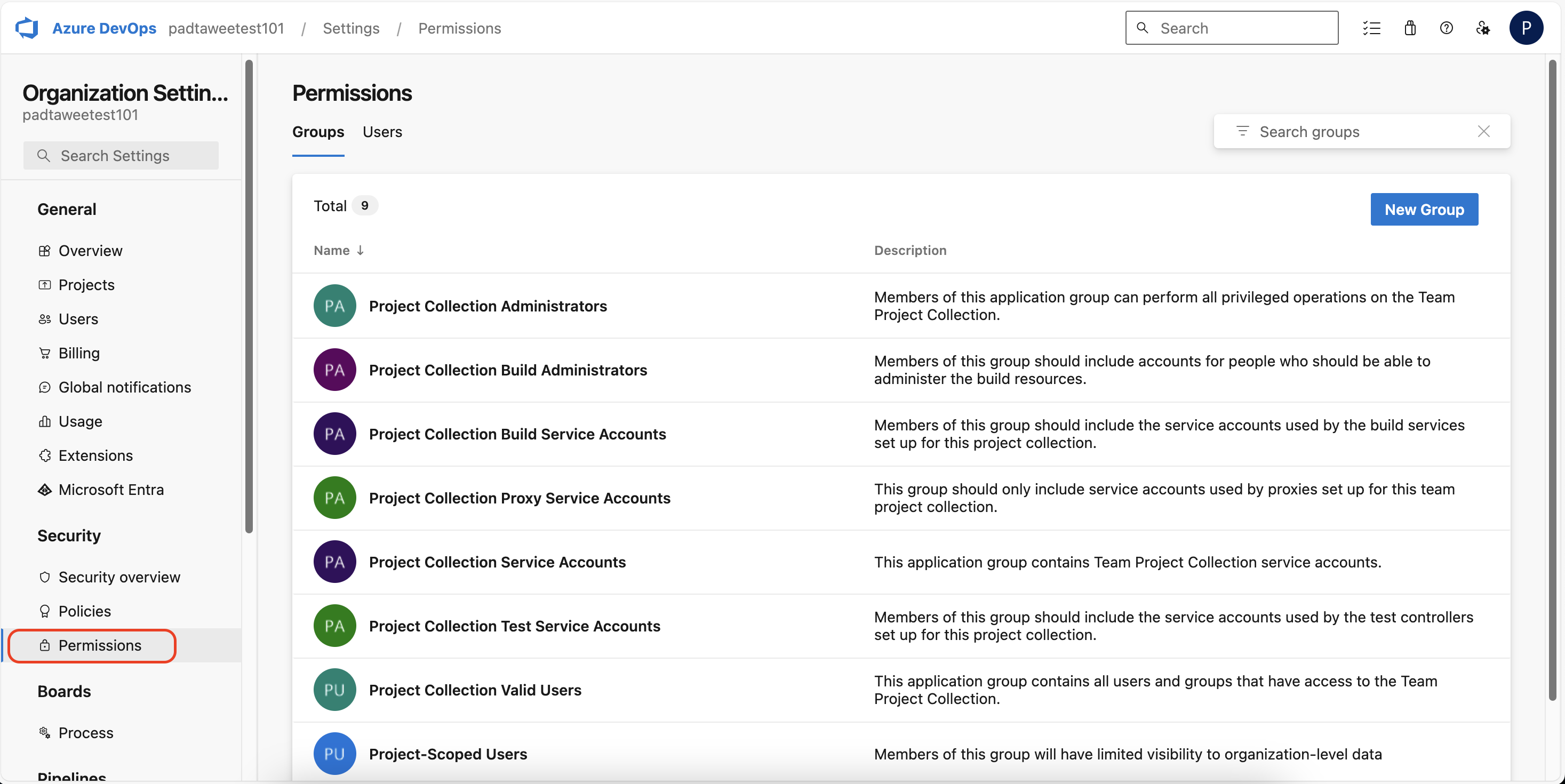Click the Project-Scoped Users avatar icon
Viewport: 1565px width, 784px height.
point(334,753)
